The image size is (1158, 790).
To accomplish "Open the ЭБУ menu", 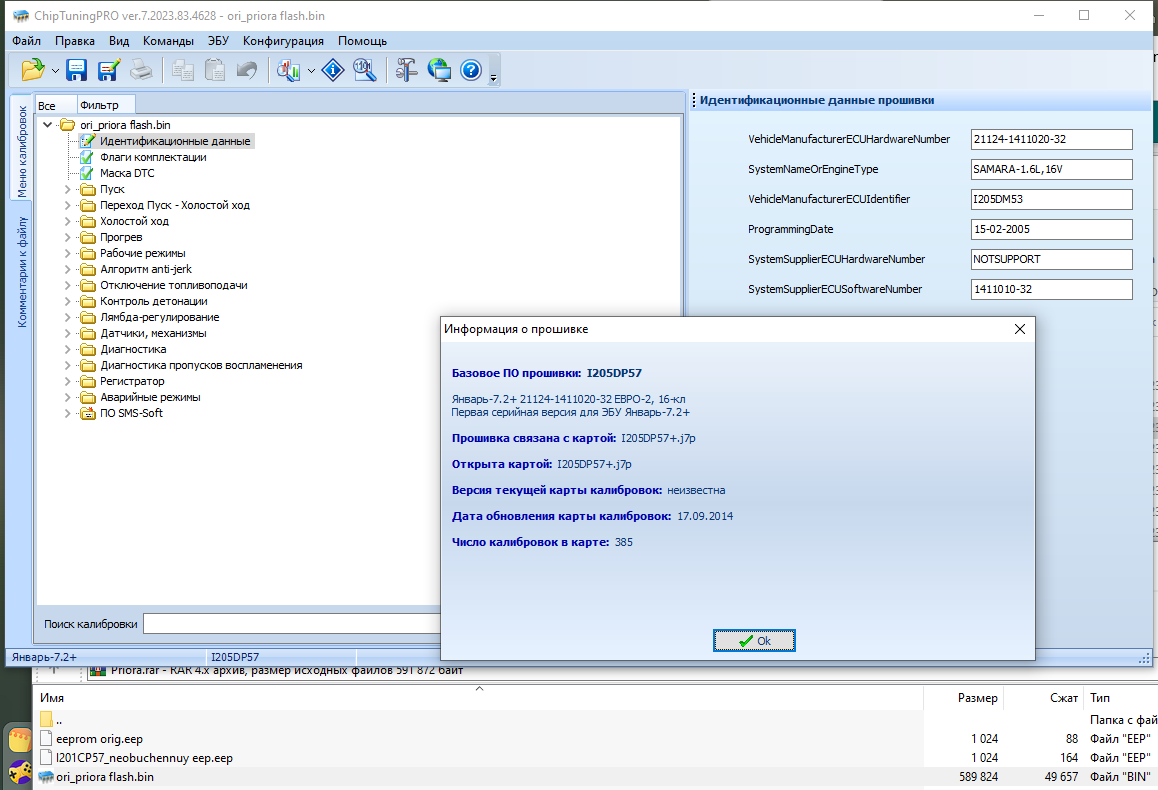I will pos(218,41).
